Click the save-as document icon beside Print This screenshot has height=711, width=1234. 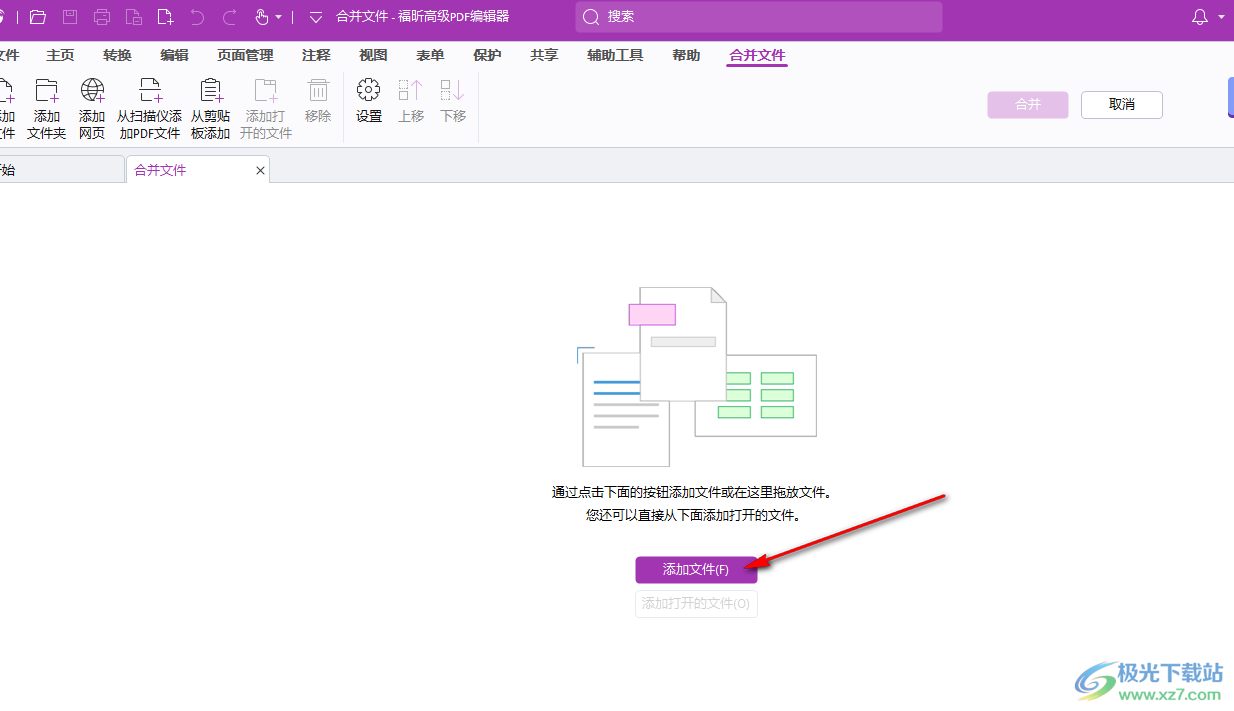pyautogui.click(x=134, y=17)
